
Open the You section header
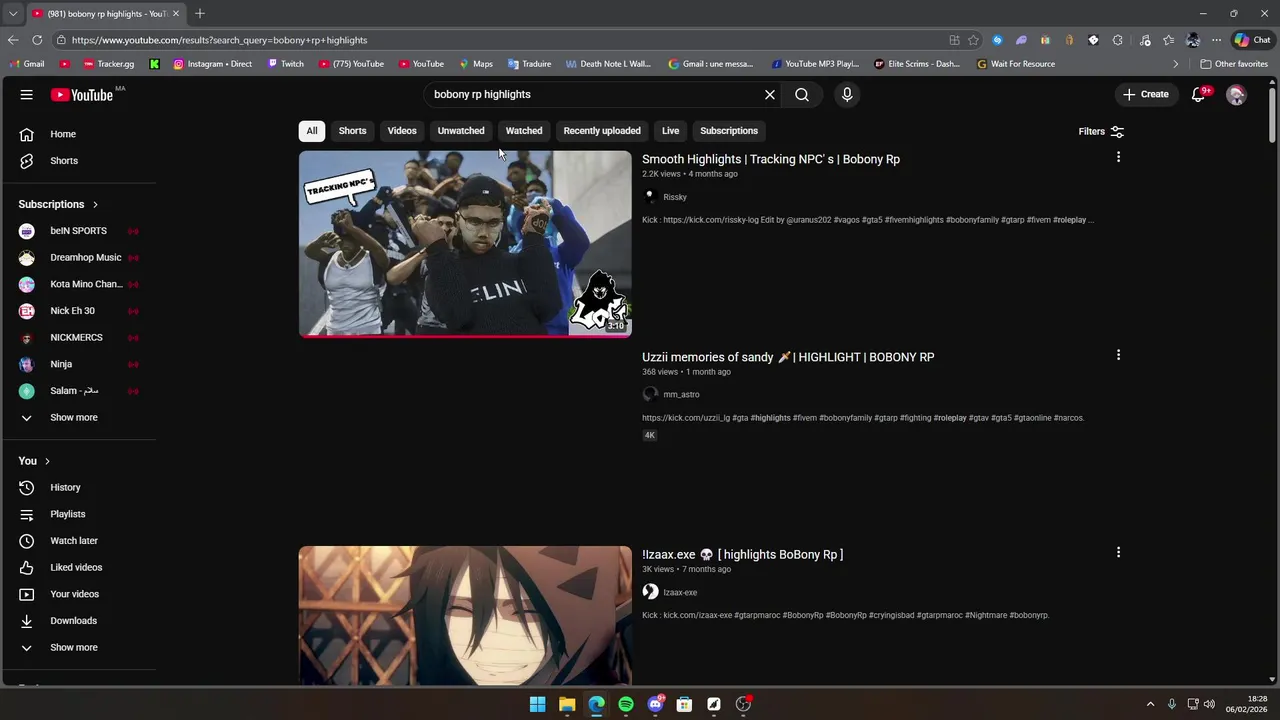(x=34, y=461)
